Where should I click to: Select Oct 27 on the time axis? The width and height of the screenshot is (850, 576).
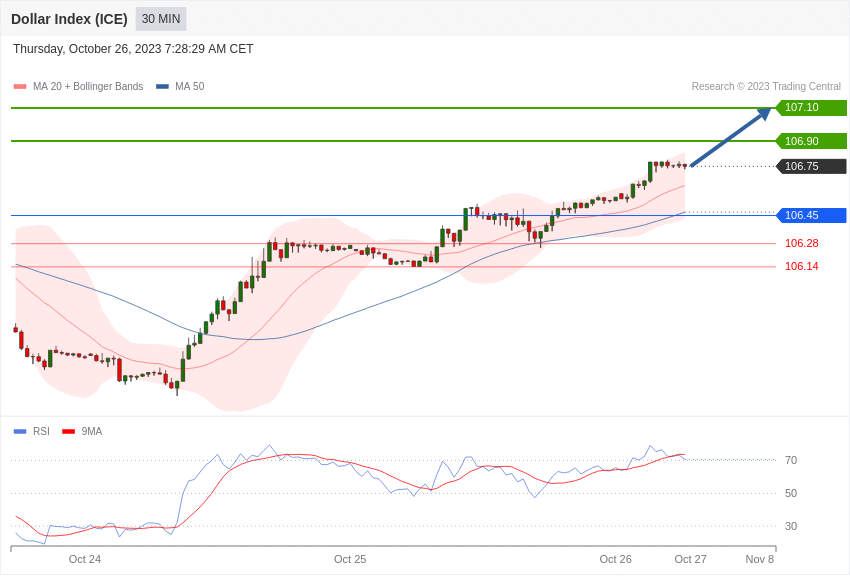pyautogui.click(x=690, y=559)
